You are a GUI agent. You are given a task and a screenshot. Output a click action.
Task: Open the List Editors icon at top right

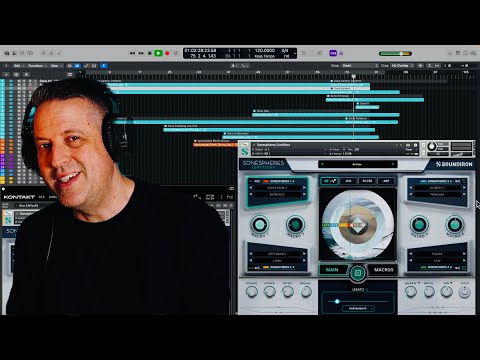(x=450, y=53)
